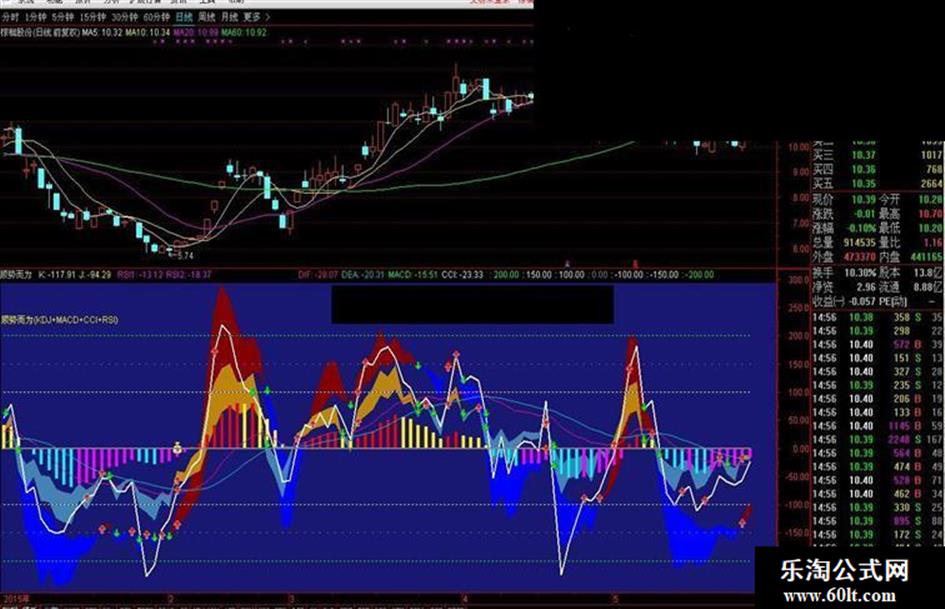Click the J: -94.29 indicator reading

pos(95,275)
